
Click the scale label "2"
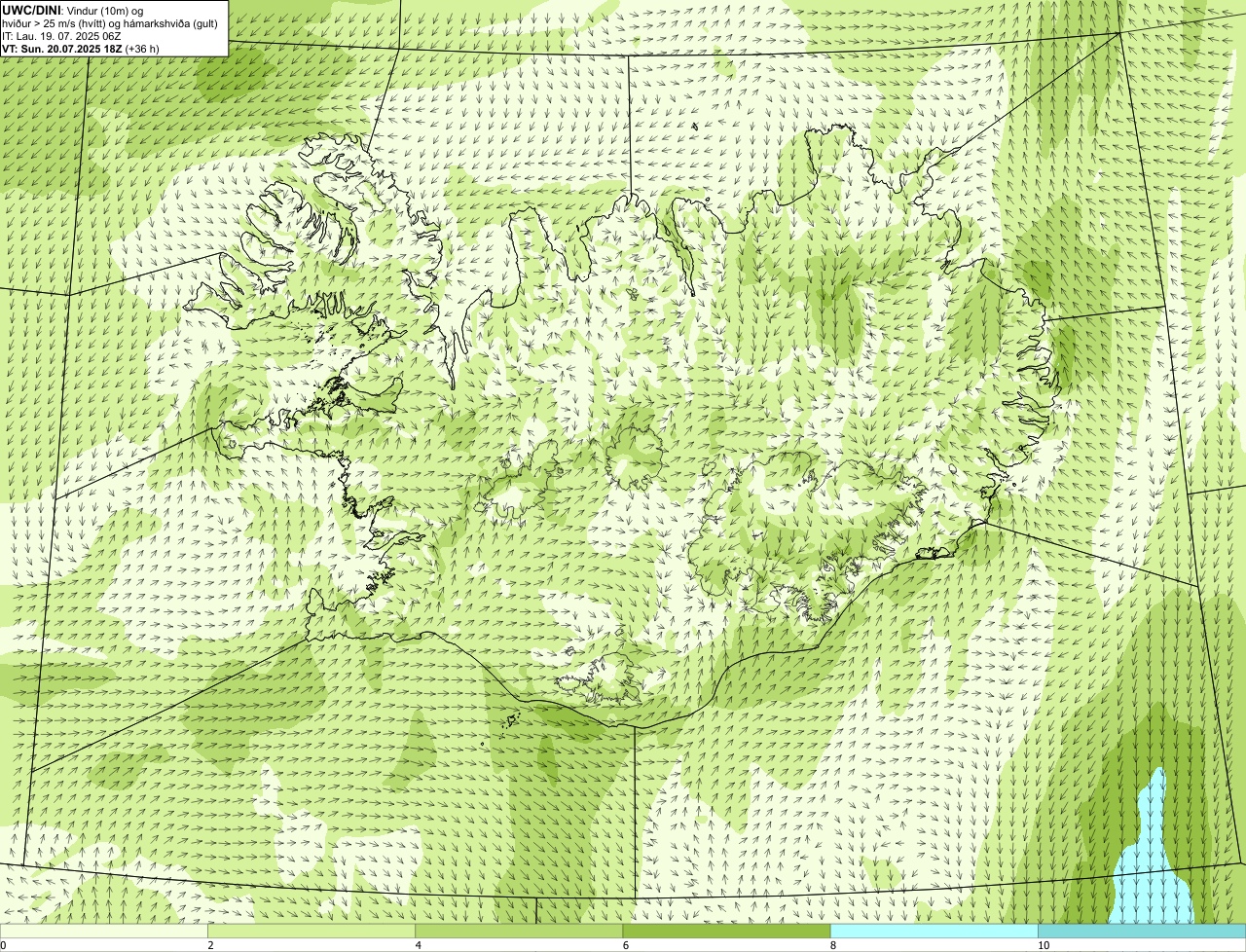[x=210, y=945]
